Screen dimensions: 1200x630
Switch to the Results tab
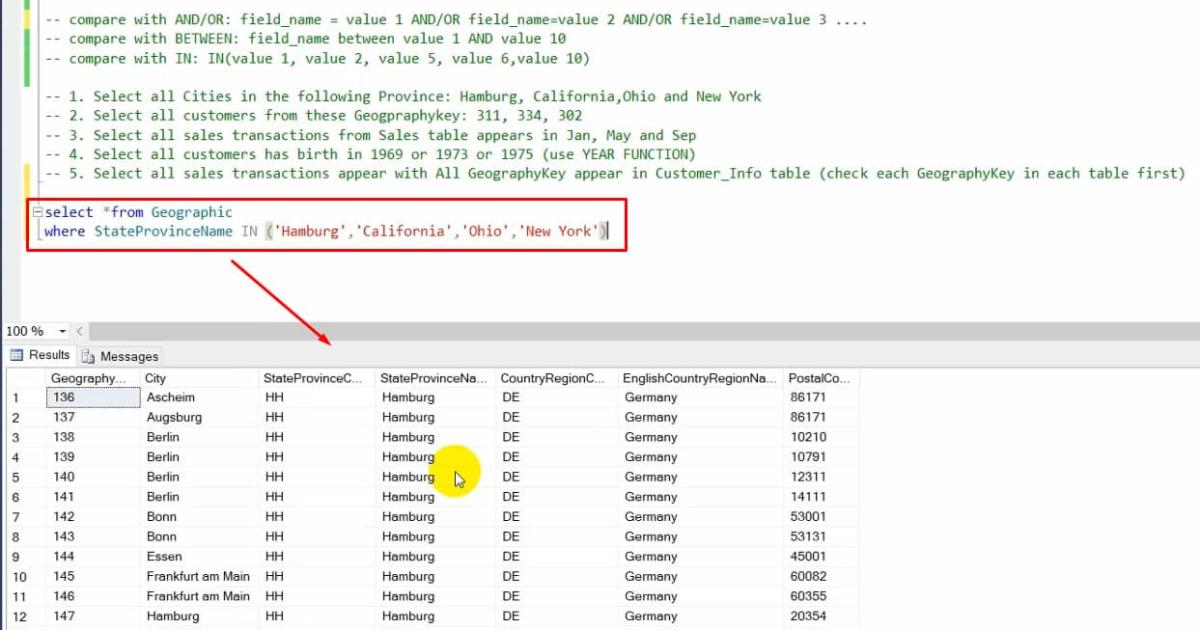coord(48,355)
